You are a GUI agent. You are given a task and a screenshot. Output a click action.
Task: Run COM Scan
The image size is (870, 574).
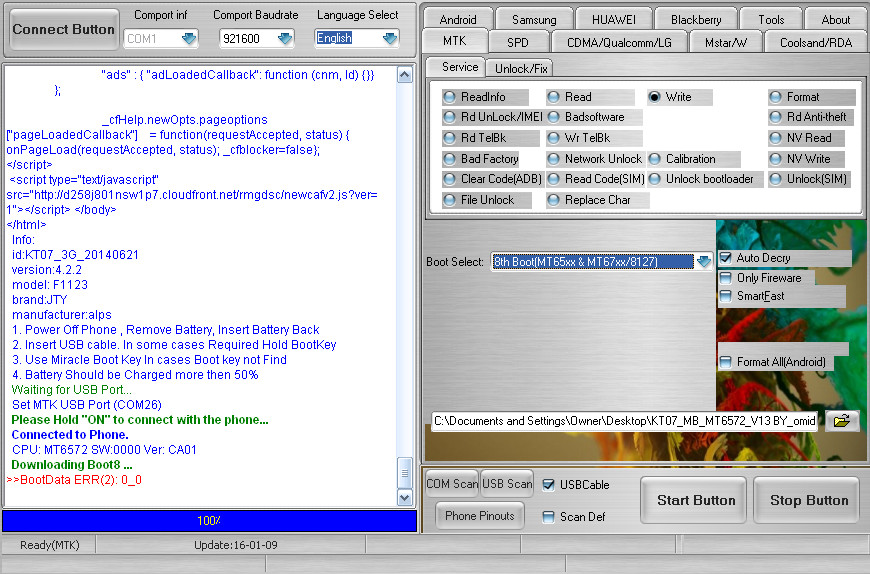tap(452, 484)
